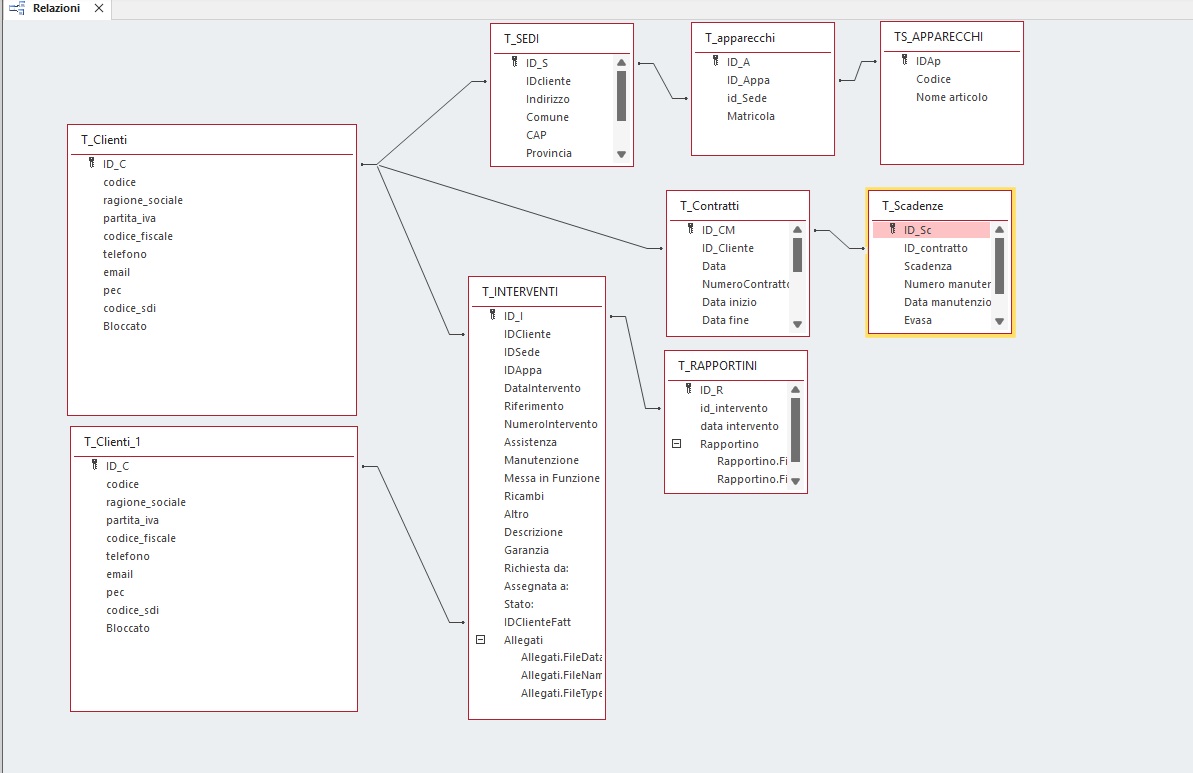
Task: Collapse the Rapportino field expander
Action: [676, 444]
